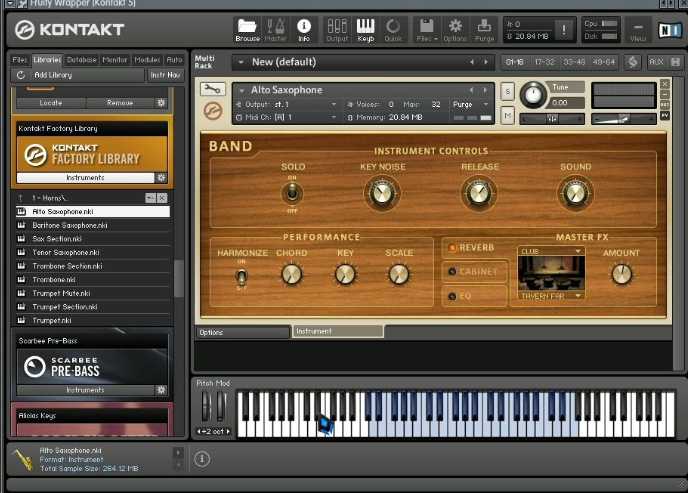Click the Remove library button

point(120,103)
